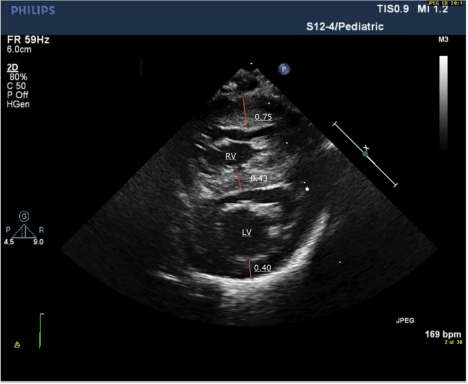Click the 80% gain value
Image resolution: width=468 pixels, height=384 pixels.
click(x=18, y=77)
